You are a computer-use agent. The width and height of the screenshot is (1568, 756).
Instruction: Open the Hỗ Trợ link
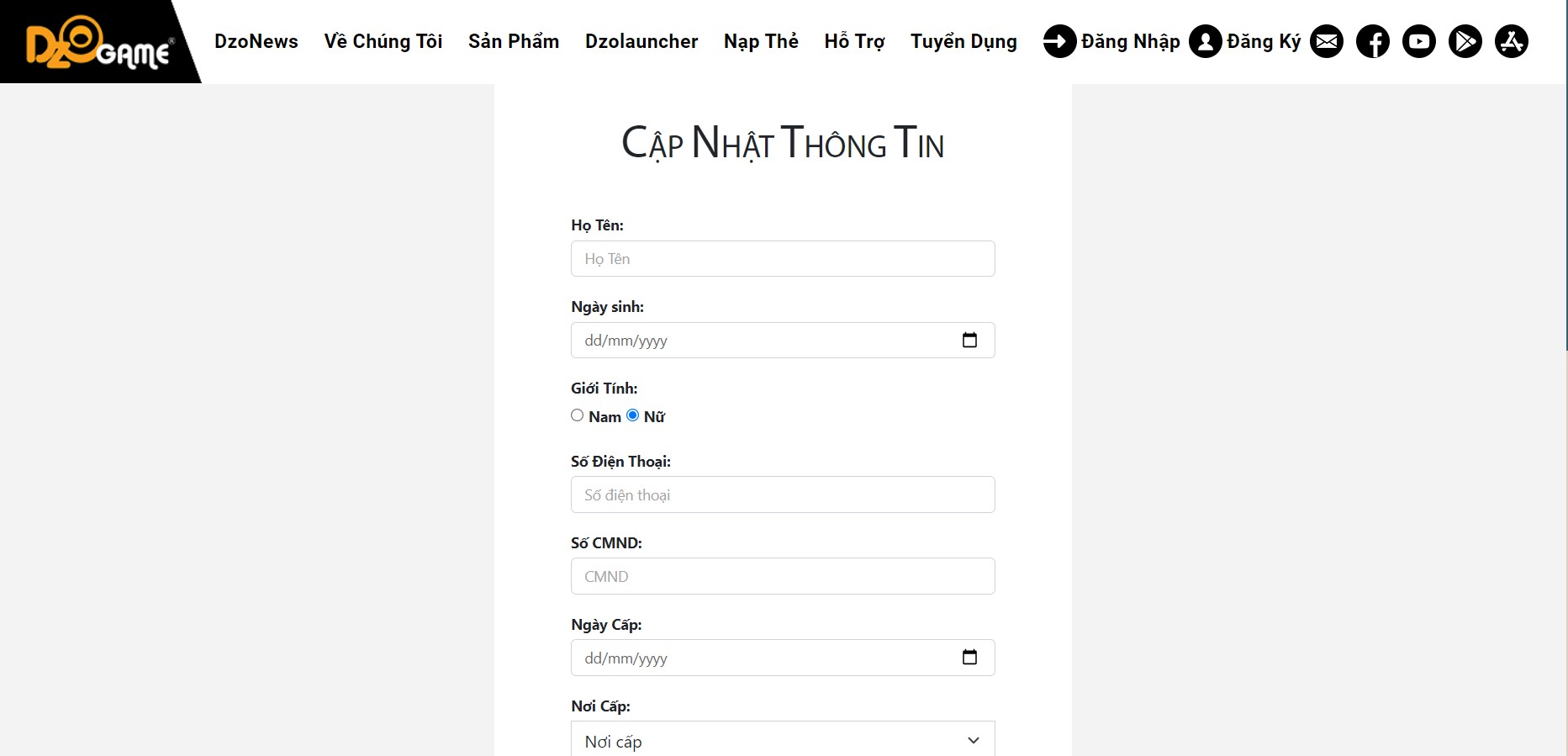tap(854, 41)
